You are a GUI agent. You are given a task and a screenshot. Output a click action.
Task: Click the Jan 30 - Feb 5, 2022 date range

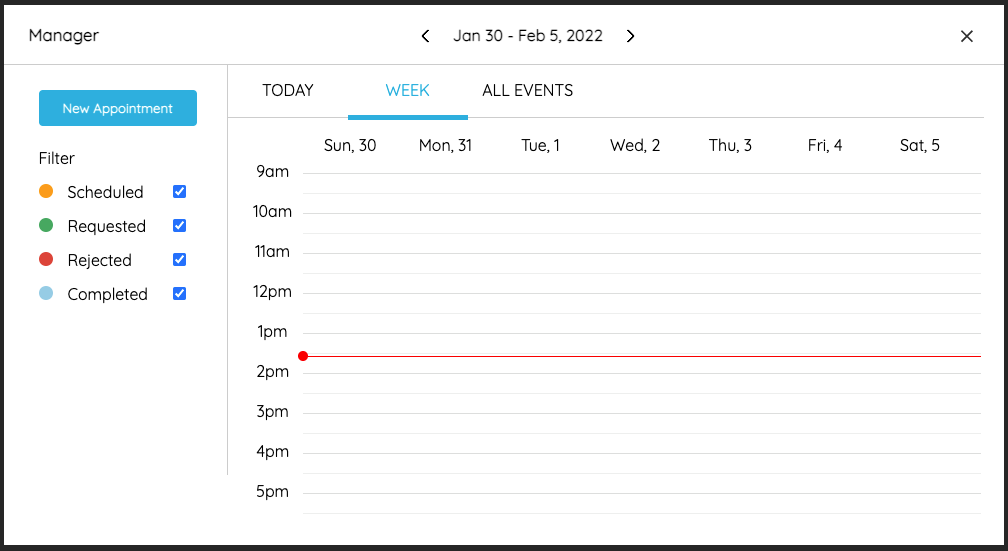click(x=528, y=36)
